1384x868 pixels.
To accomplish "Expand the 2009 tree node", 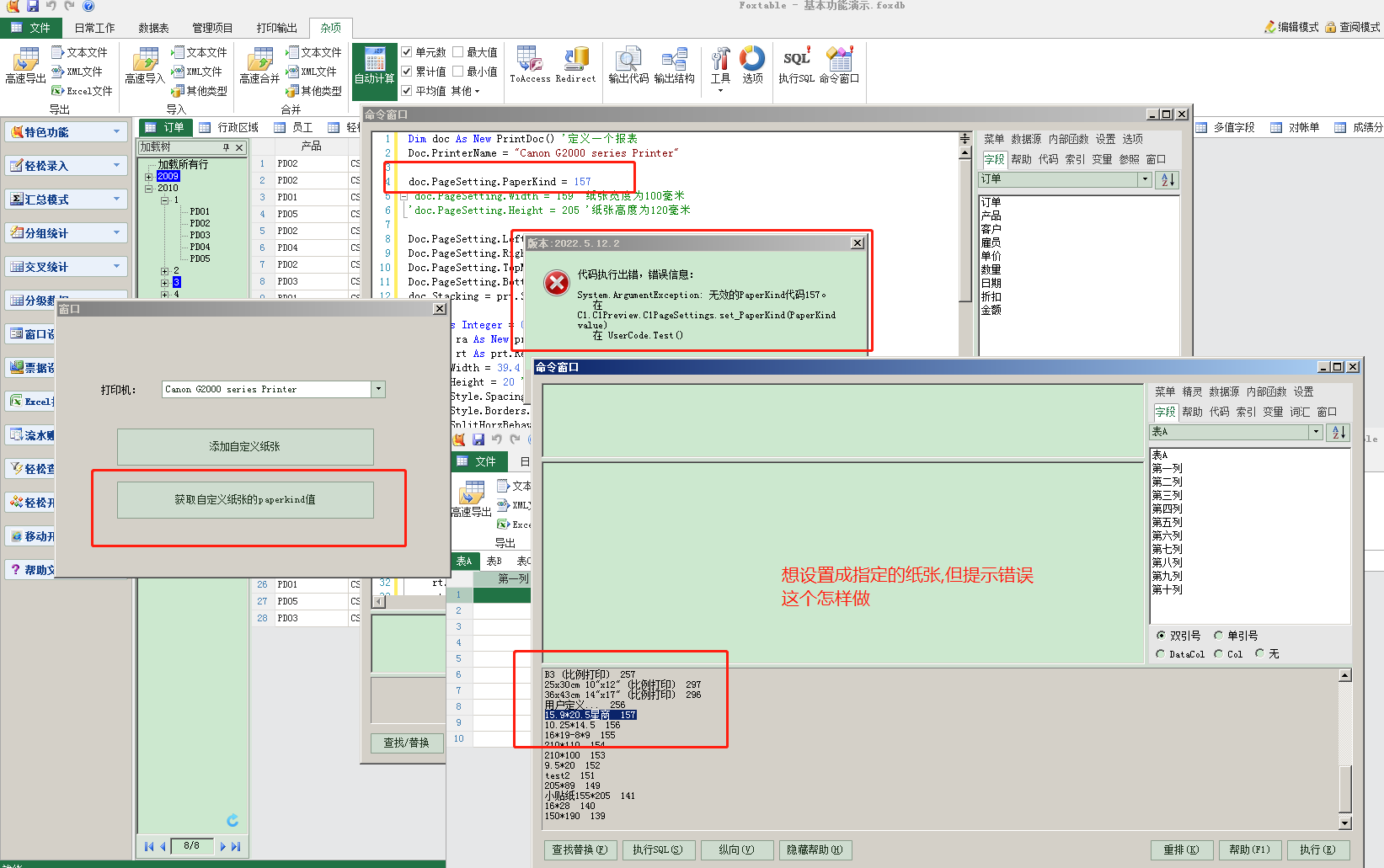I will coord(148,177).
